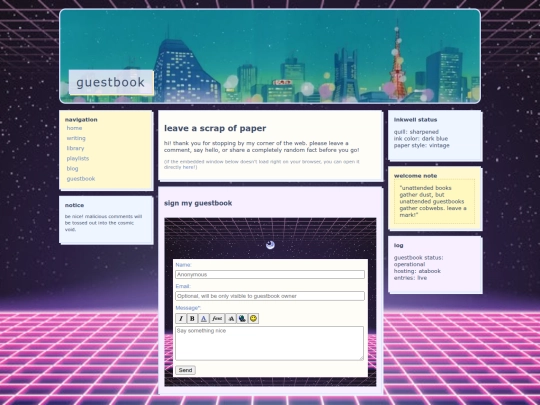Open the font picker button

click(217, 319)
